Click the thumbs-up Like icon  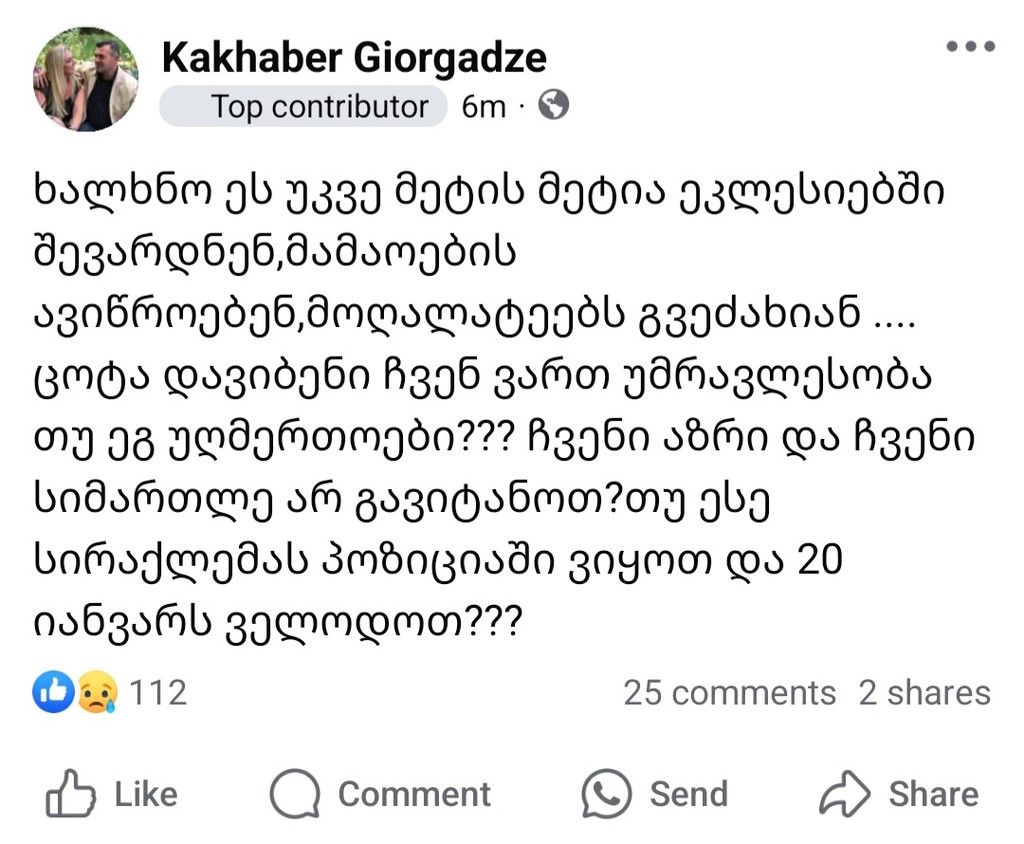click(71, 795)
